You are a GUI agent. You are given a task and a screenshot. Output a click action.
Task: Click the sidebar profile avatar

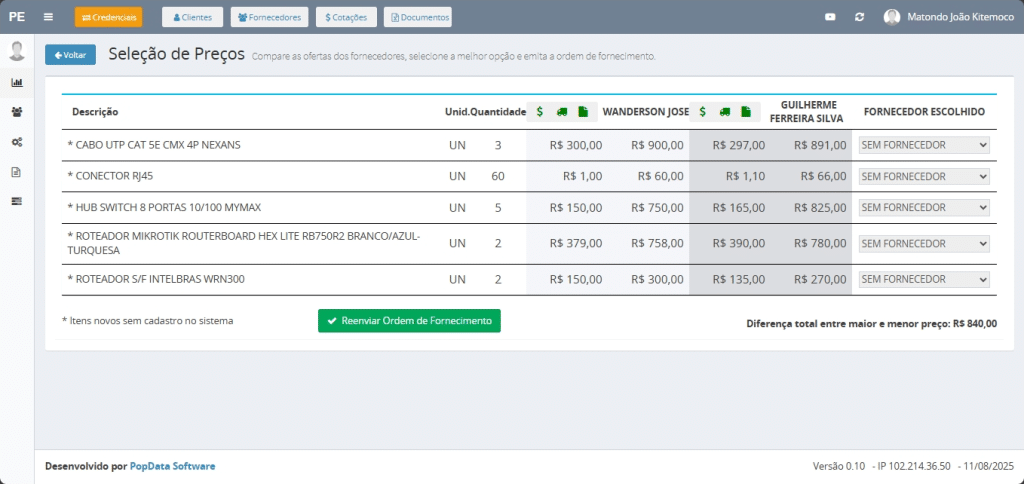point(17,51)
